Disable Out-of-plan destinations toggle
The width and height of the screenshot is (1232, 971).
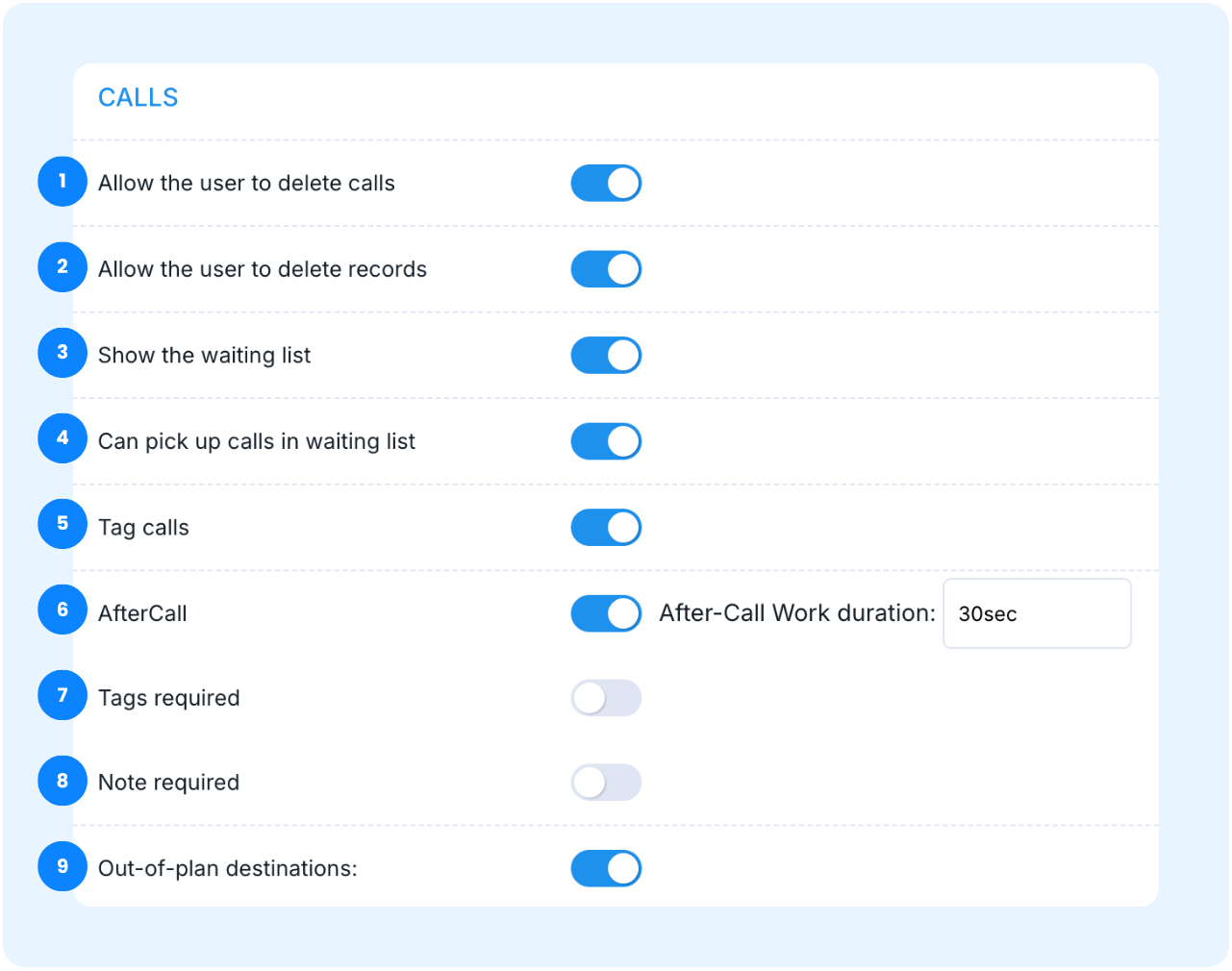point(606,868)
